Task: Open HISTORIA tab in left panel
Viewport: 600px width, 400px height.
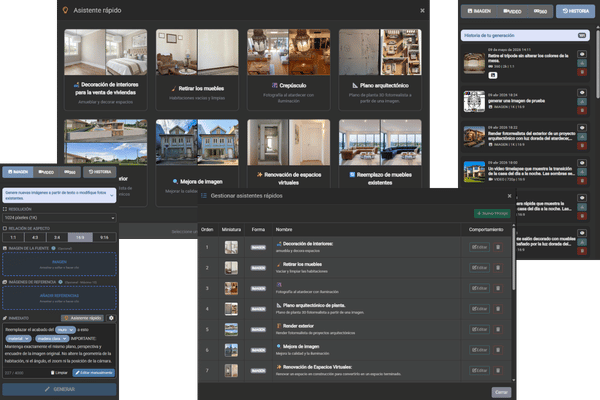Action: tap(99, 172)
